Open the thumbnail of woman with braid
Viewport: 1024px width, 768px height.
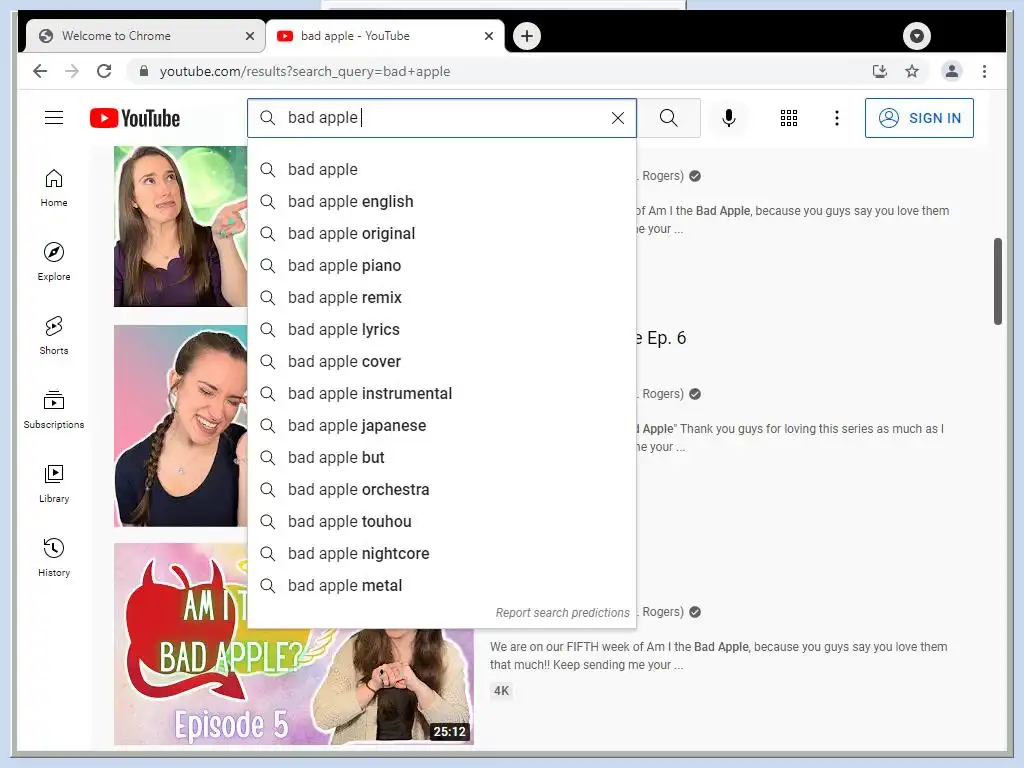click(x=180, y=426)
